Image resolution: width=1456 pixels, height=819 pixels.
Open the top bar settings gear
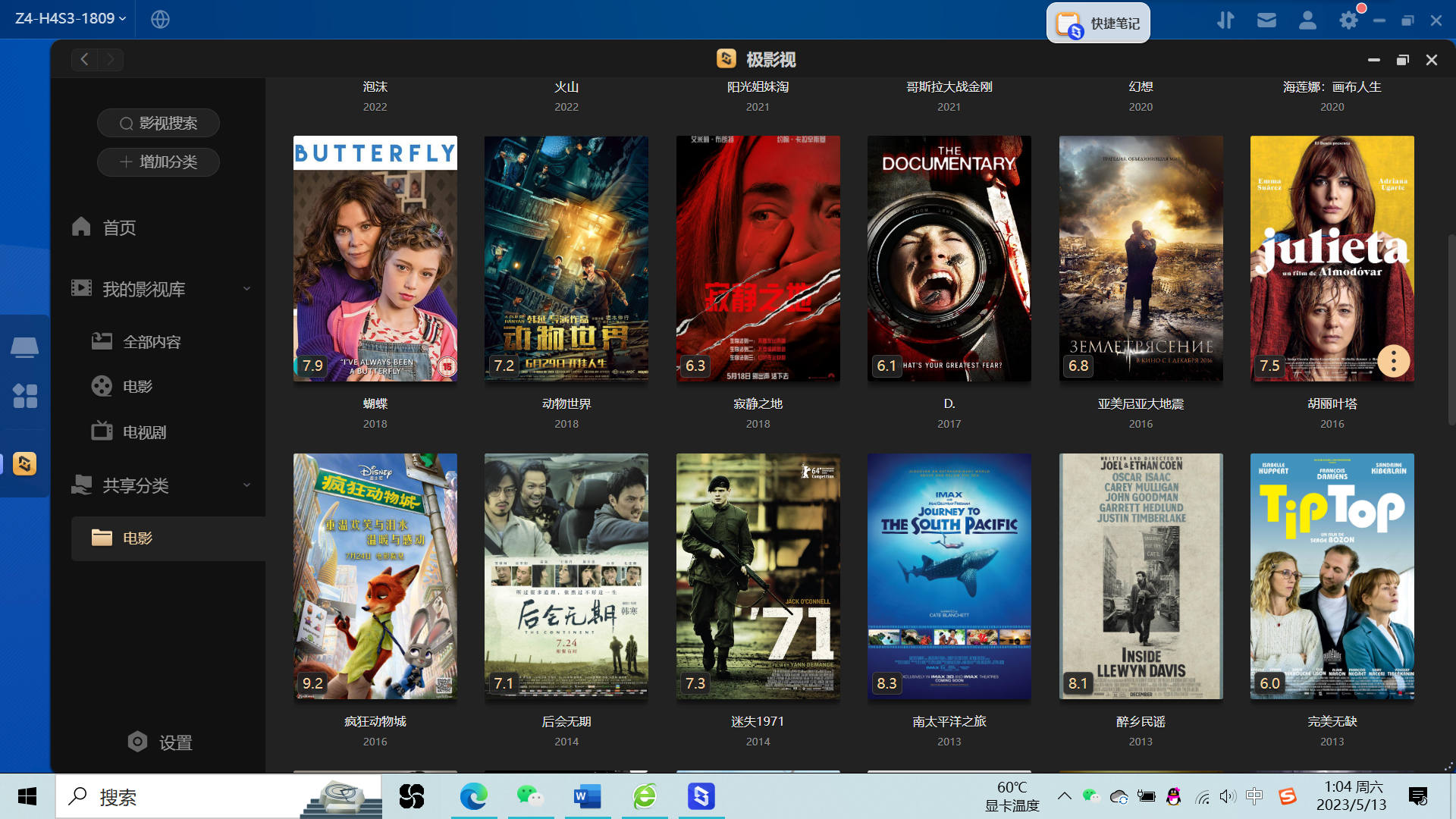(x=1348, y=20)
